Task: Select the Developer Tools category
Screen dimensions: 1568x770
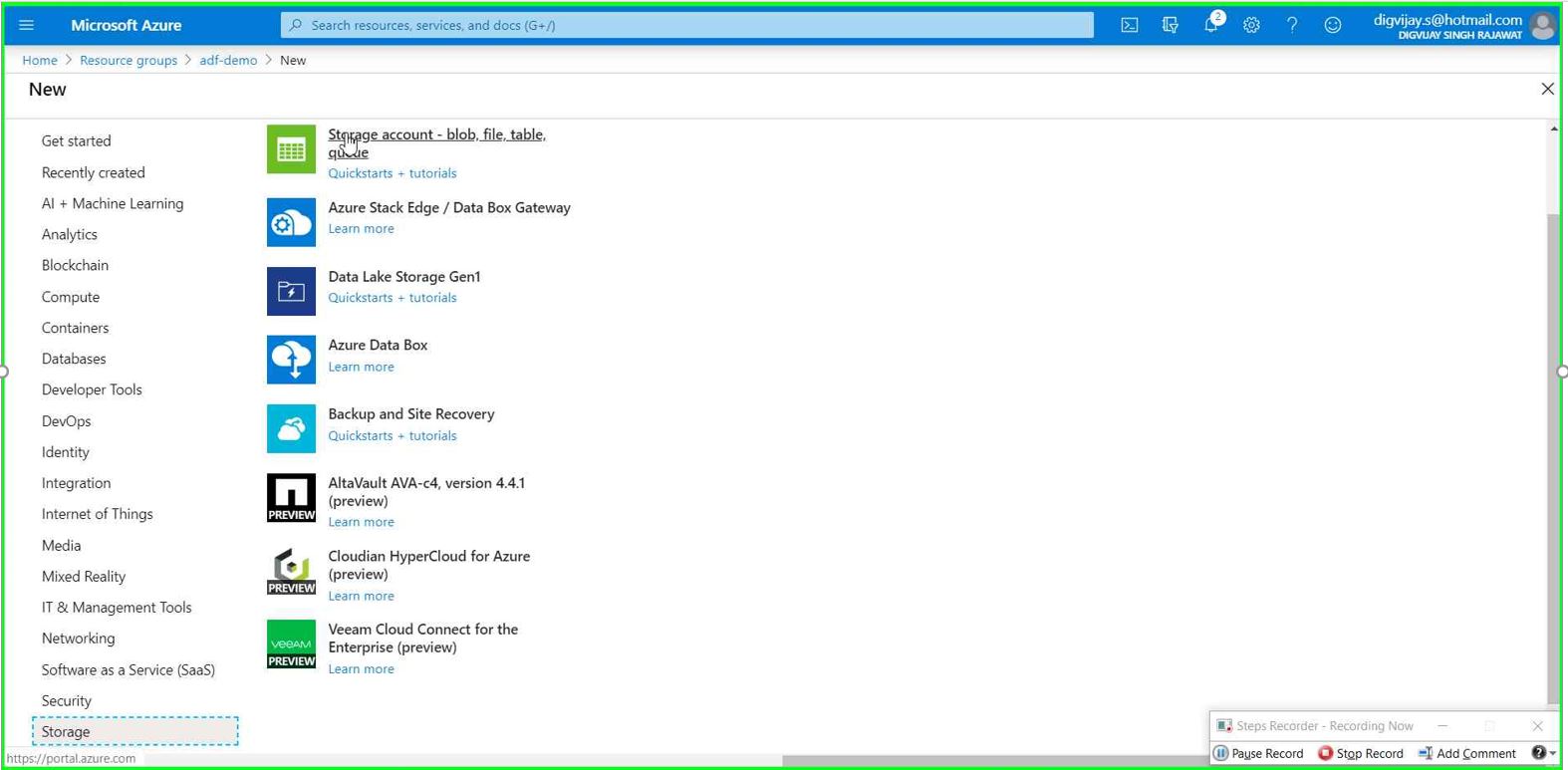Action: coord(92,389)
